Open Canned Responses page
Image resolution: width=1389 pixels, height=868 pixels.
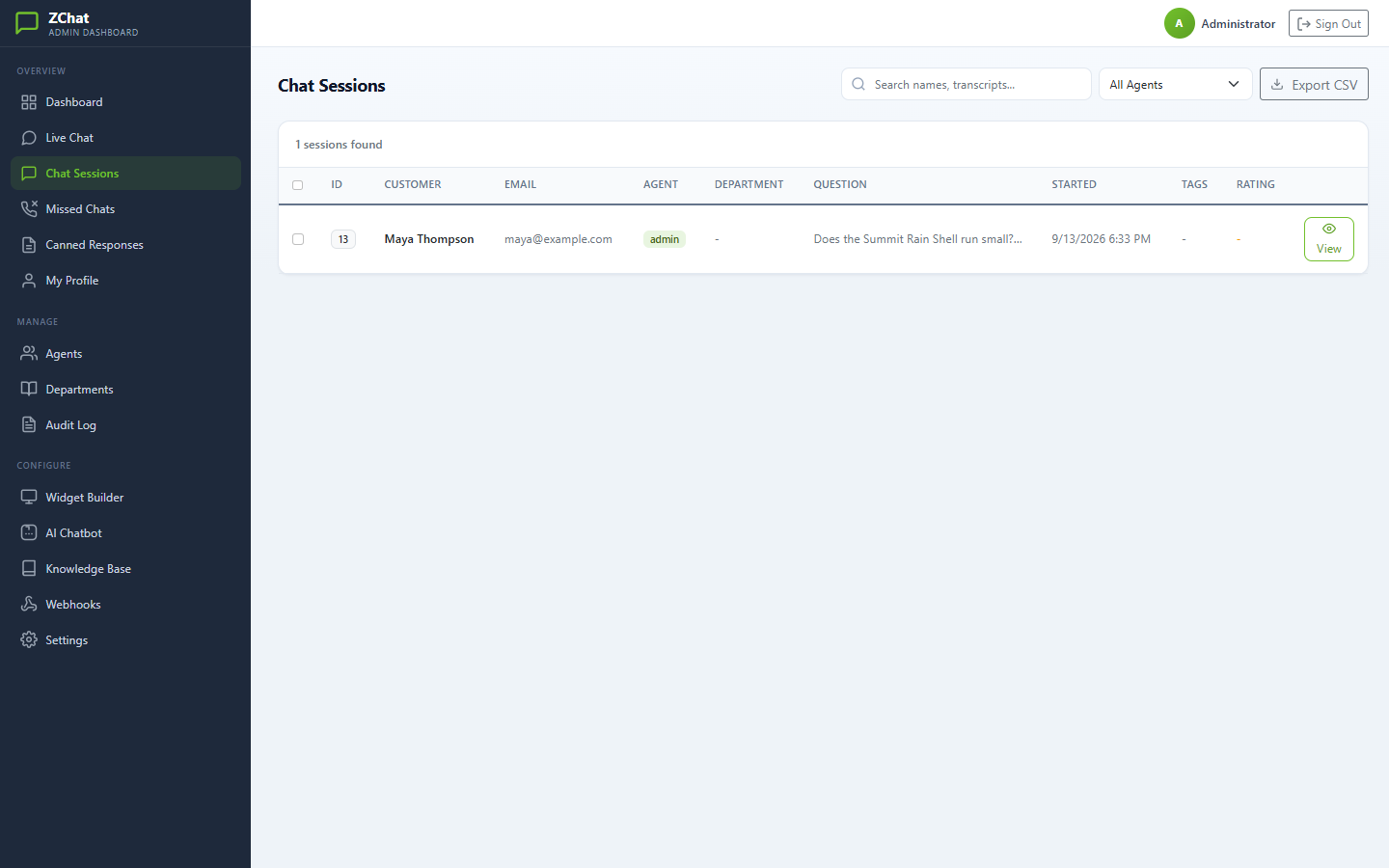coord(125,245)
